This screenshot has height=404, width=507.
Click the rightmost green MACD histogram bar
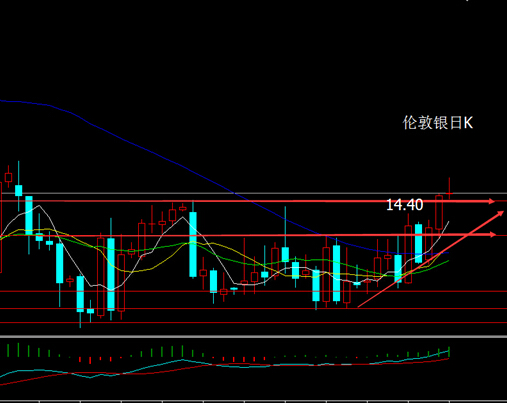coord(449,352)
